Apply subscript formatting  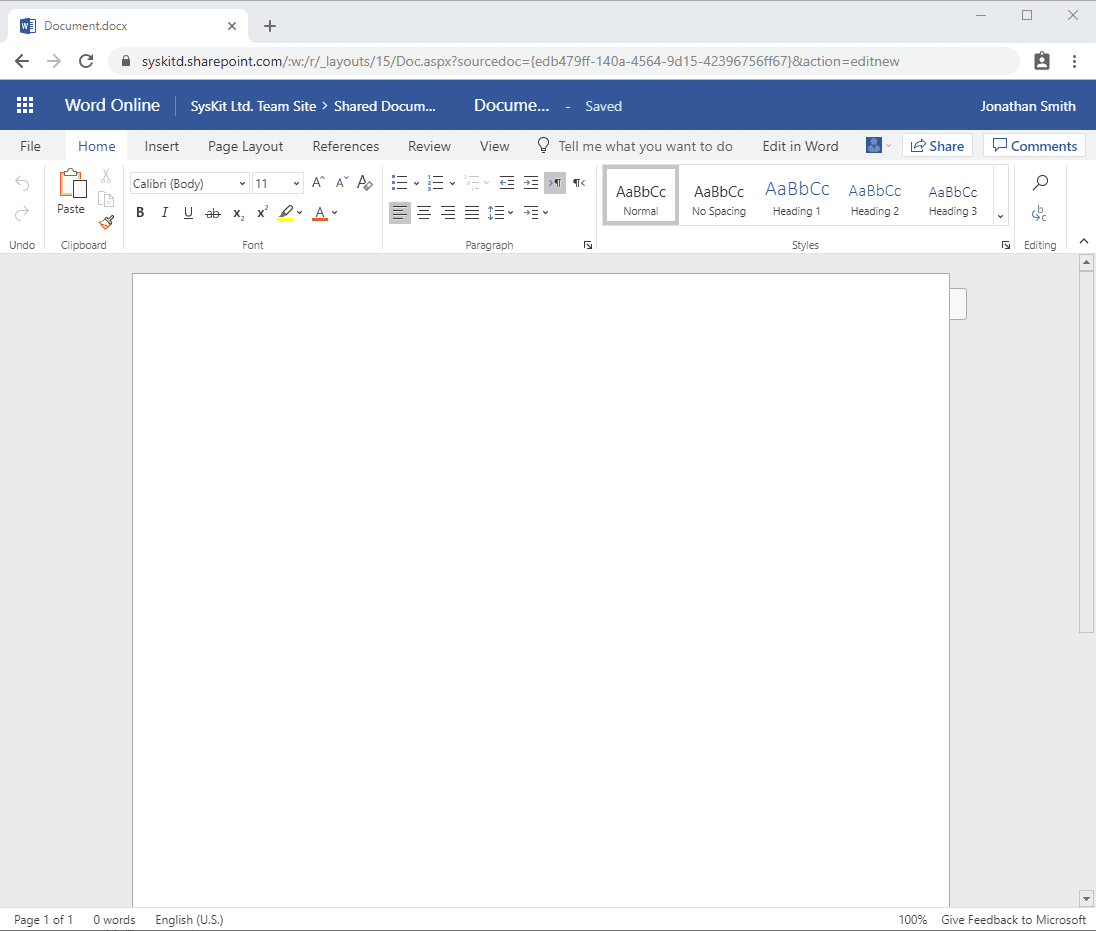pos(238,213)
